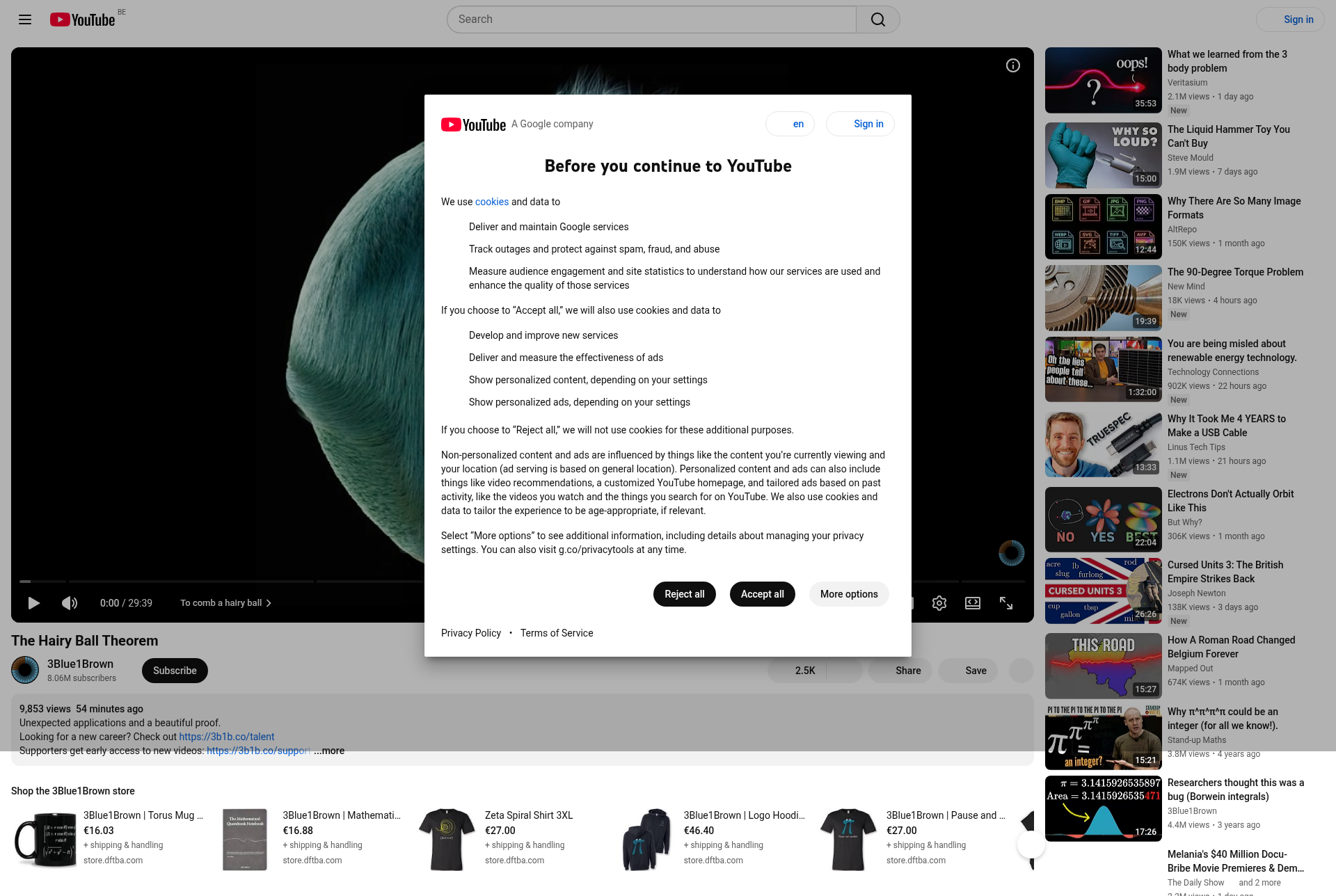Open the Privacy Policy link

point(471,633)
